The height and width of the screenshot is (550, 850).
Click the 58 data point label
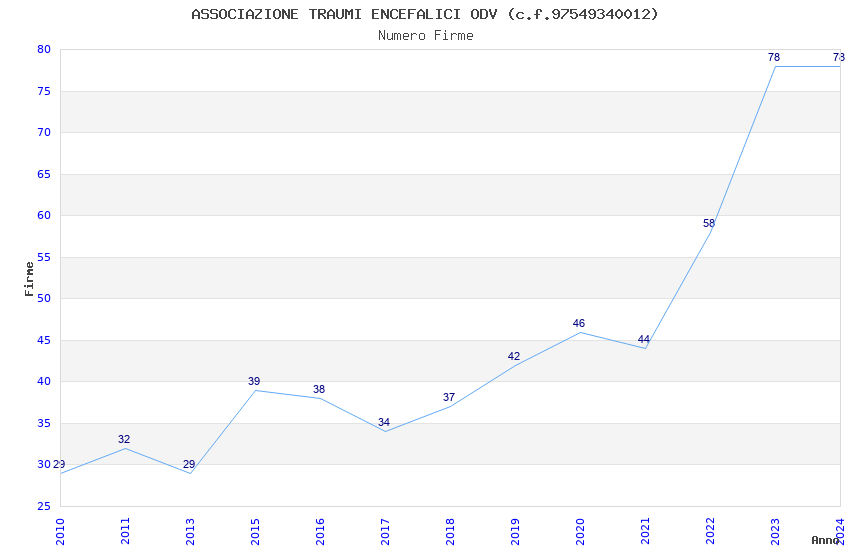pyautogui.click(x=709, y=223)
